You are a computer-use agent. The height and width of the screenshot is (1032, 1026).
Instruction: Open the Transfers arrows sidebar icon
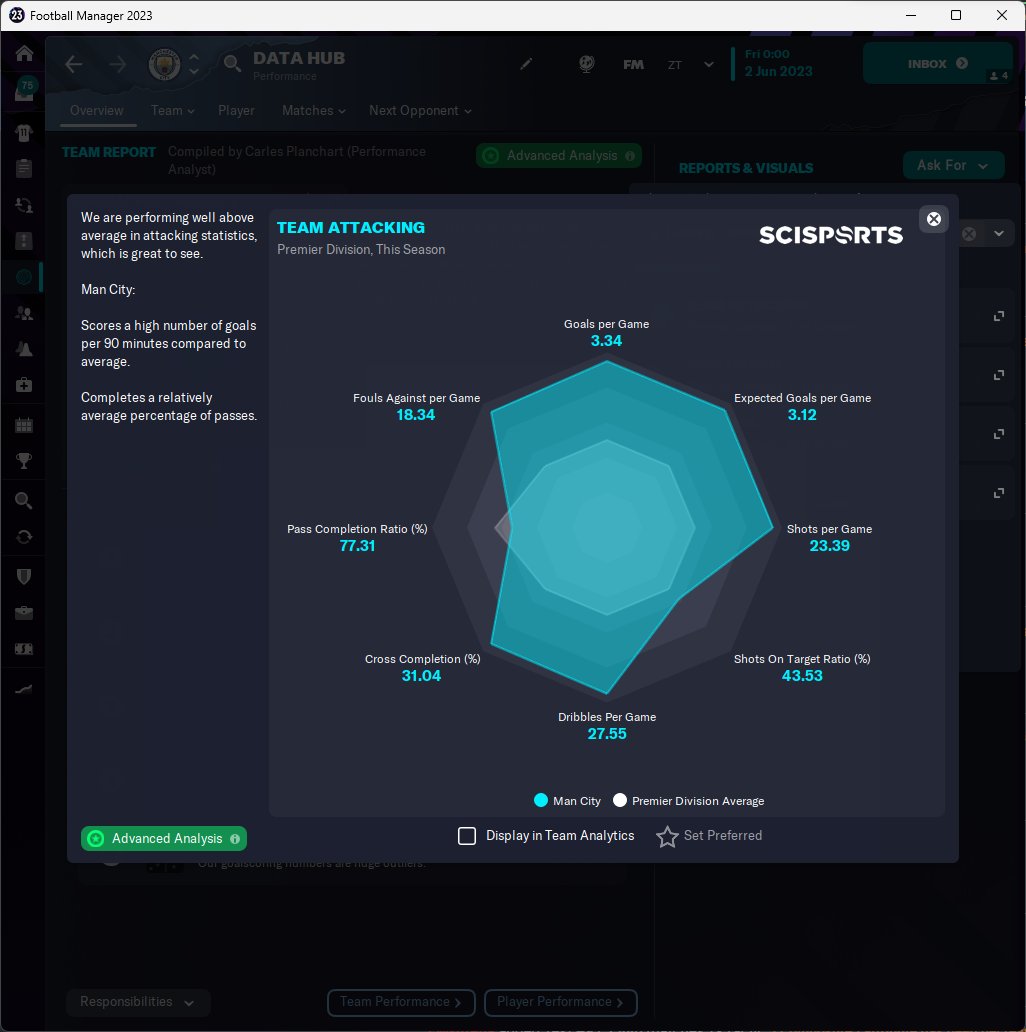(24, 537)
